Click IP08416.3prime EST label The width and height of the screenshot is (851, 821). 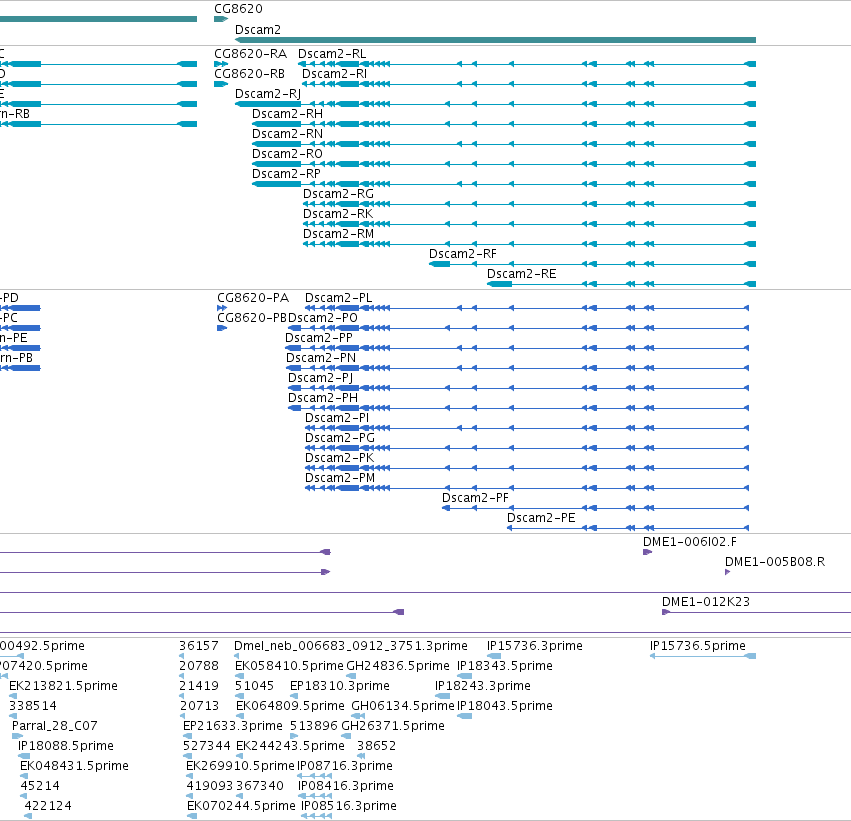coord(346,786)
